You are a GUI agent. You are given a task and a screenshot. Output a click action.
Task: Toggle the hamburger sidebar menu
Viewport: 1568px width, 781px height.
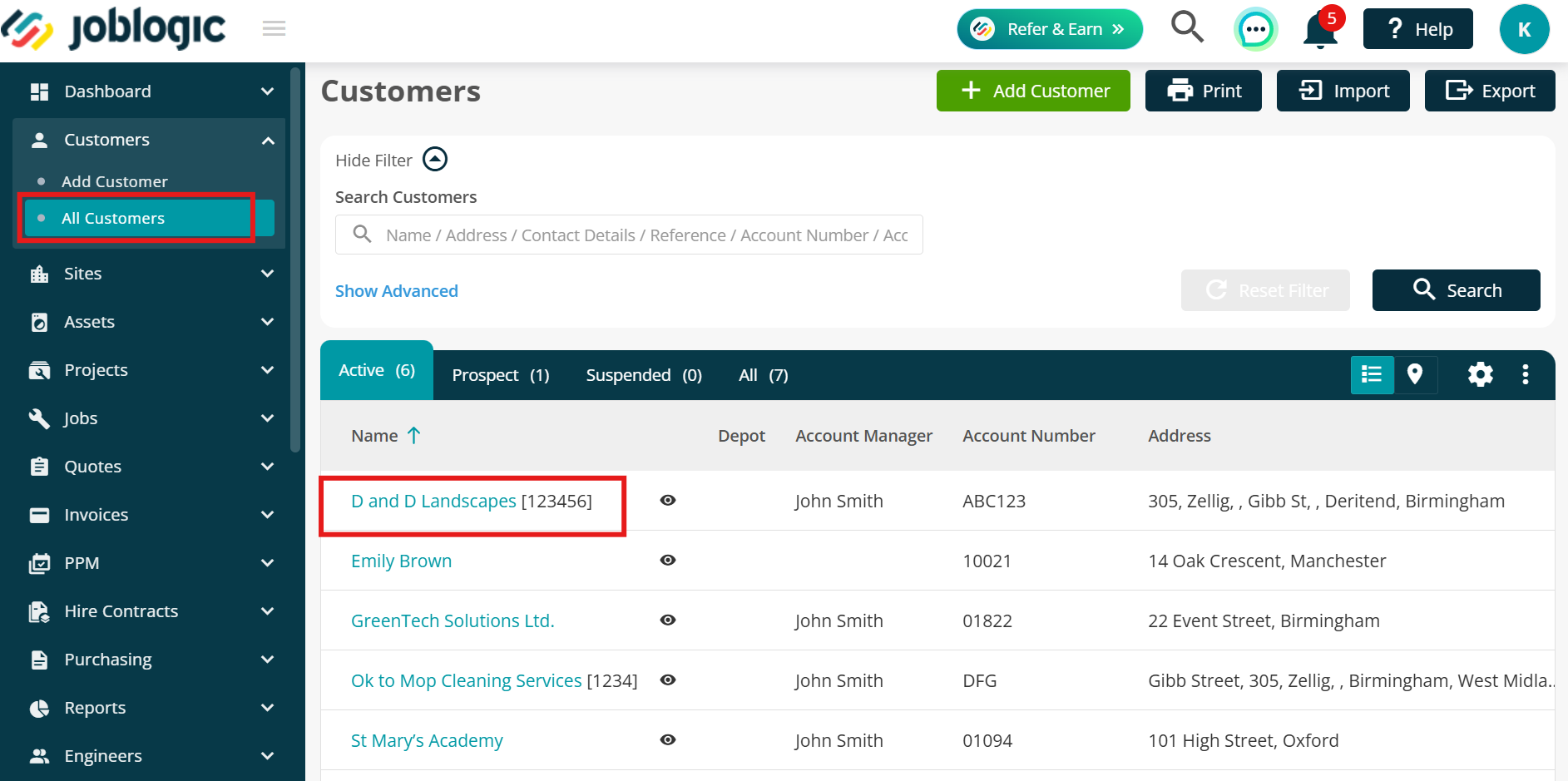point(274,29)
